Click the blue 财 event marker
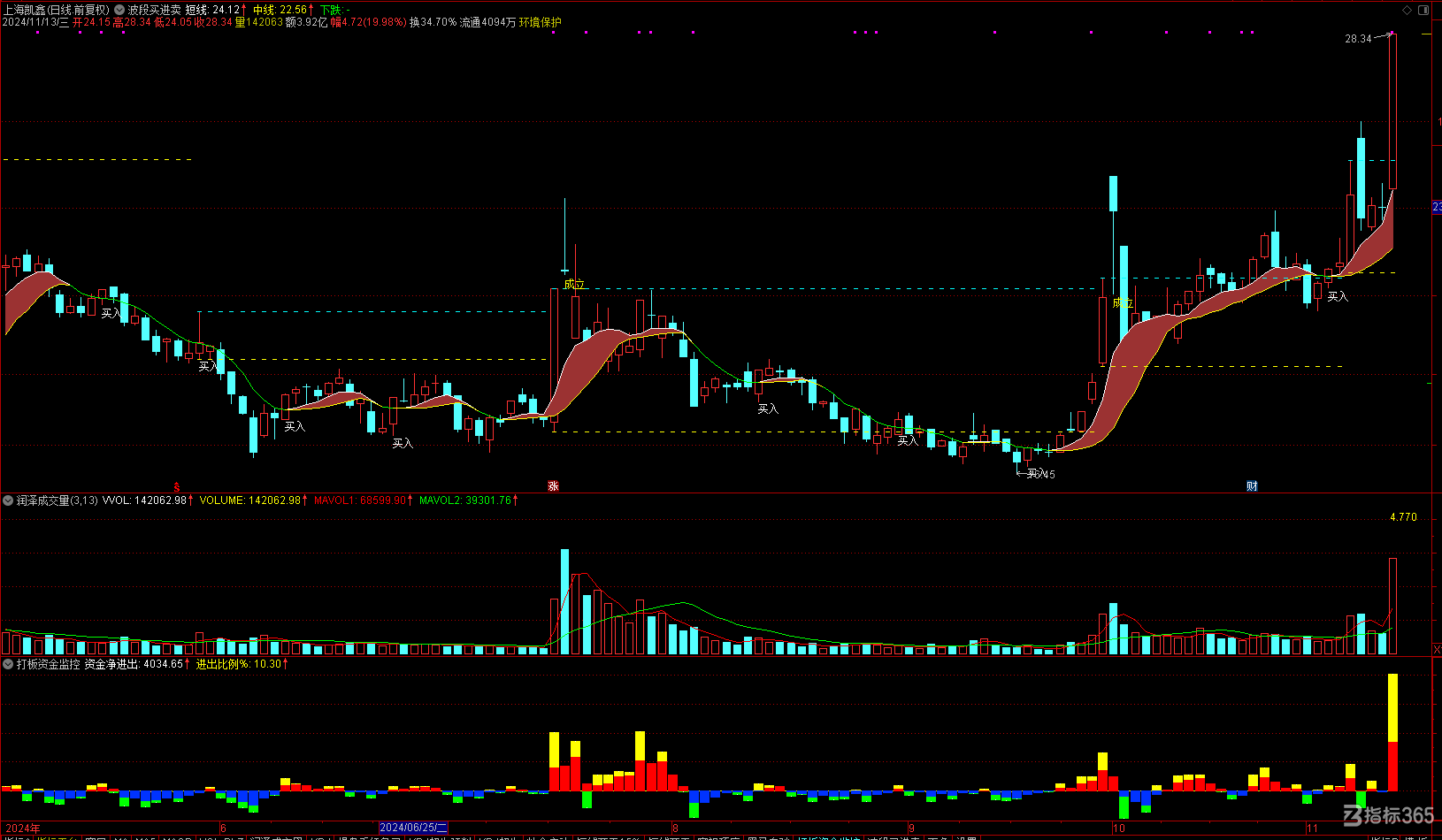Image resolution: width=1442 pixels, height=840 pixels. tap(1252, 486)
